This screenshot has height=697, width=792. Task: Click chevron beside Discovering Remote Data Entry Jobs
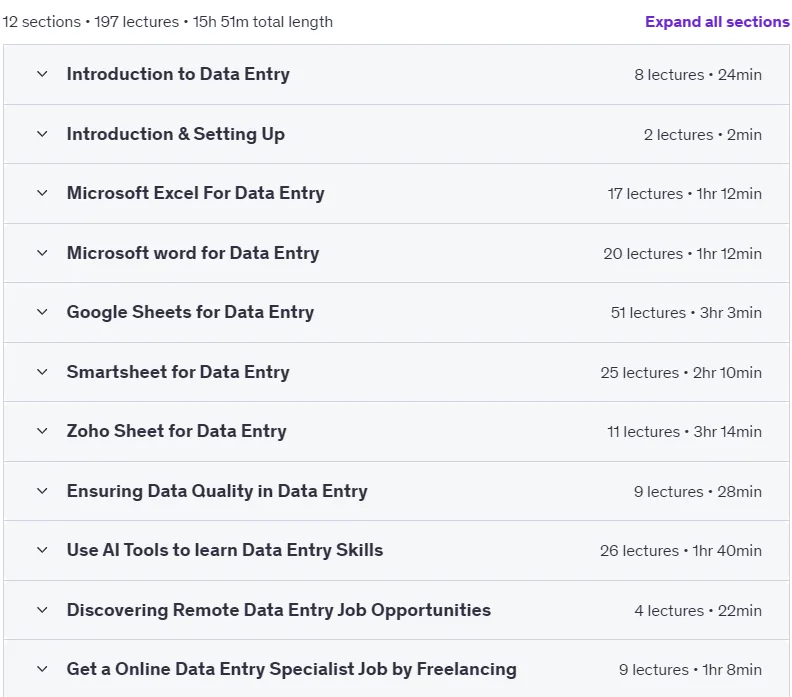point(42,610)
